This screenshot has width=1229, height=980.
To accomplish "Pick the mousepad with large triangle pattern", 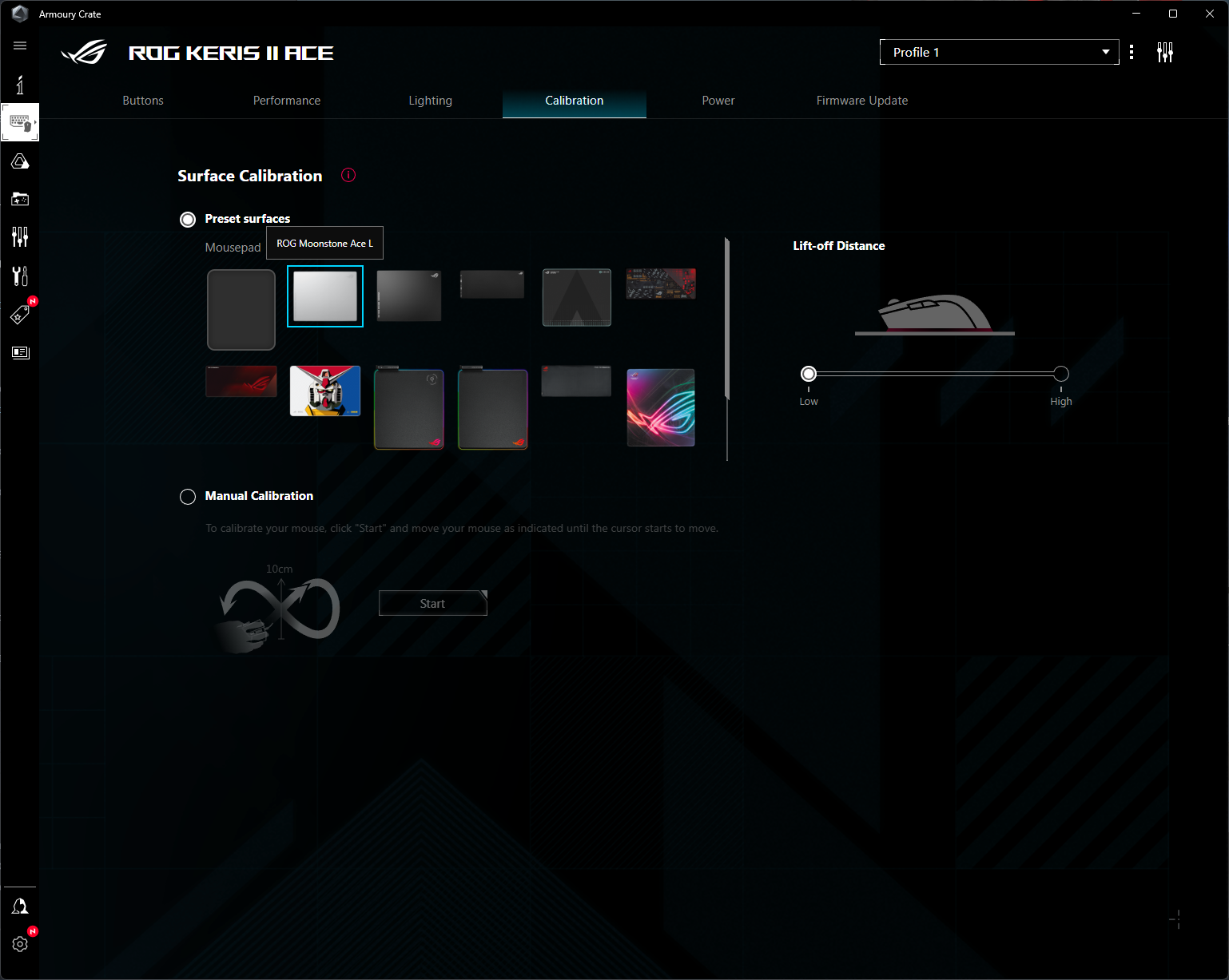I will 577,297.
